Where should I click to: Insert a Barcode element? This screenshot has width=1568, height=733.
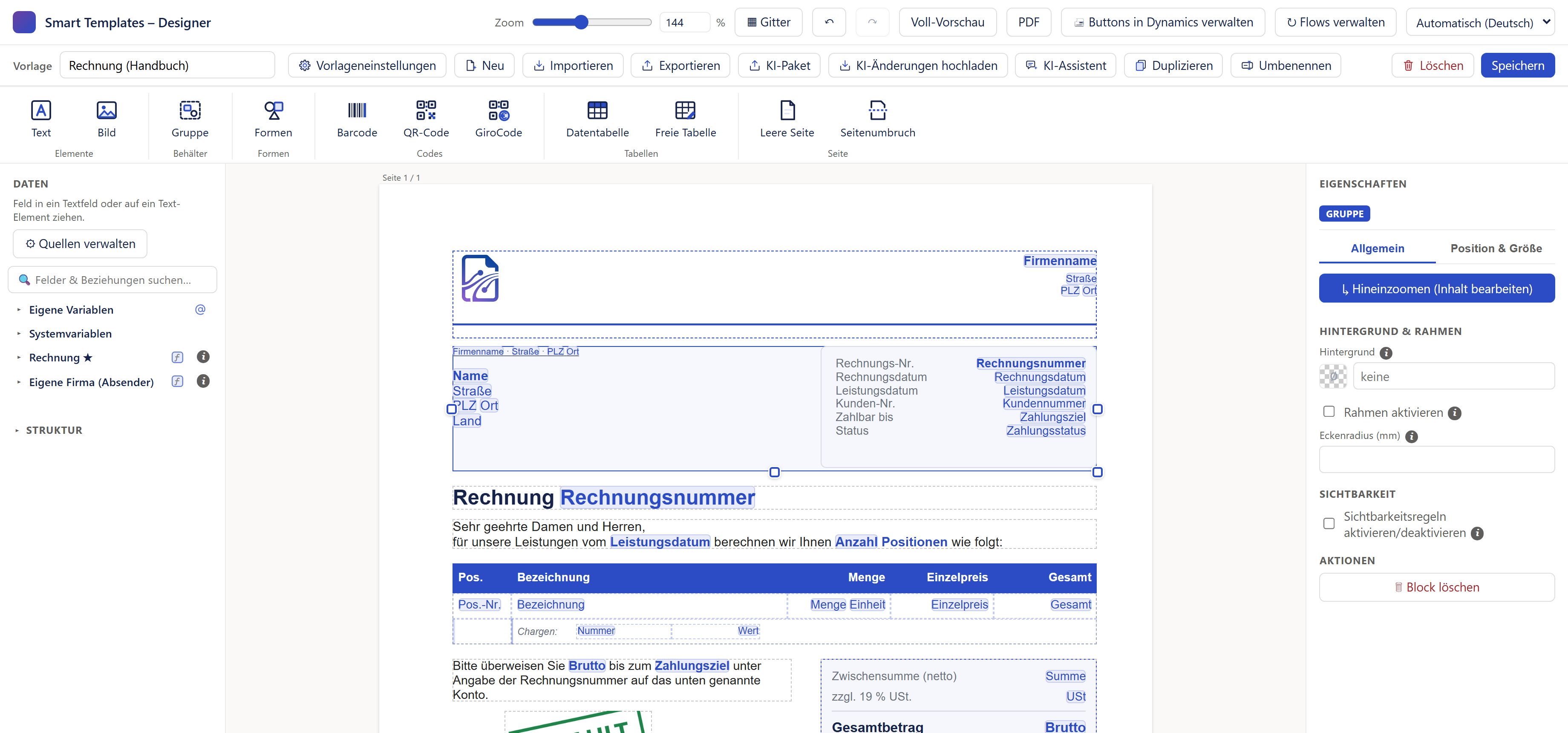click(x=357, y=119)
